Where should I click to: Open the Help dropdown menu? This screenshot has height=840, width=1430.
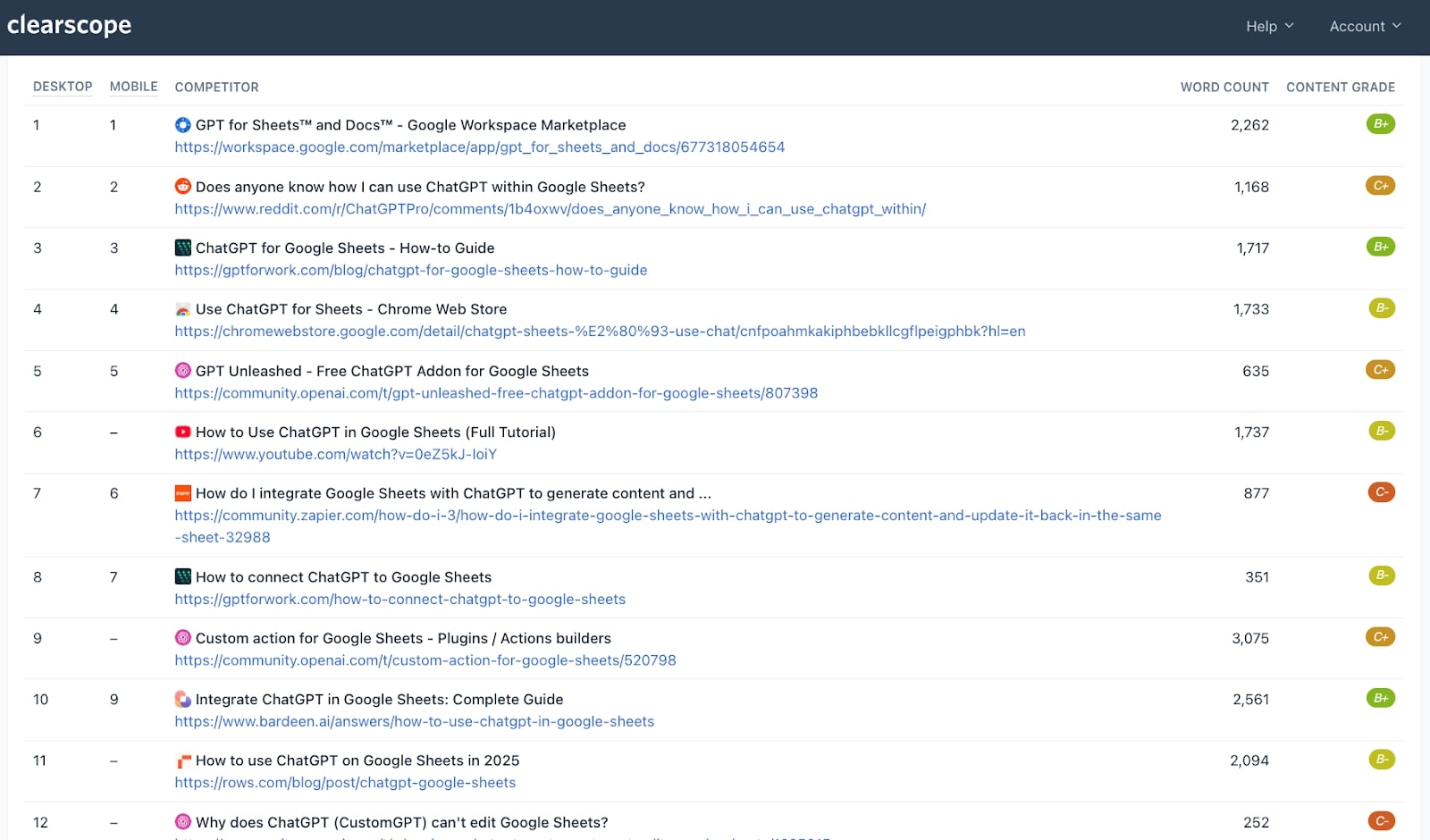click(x=1270, y=27)
